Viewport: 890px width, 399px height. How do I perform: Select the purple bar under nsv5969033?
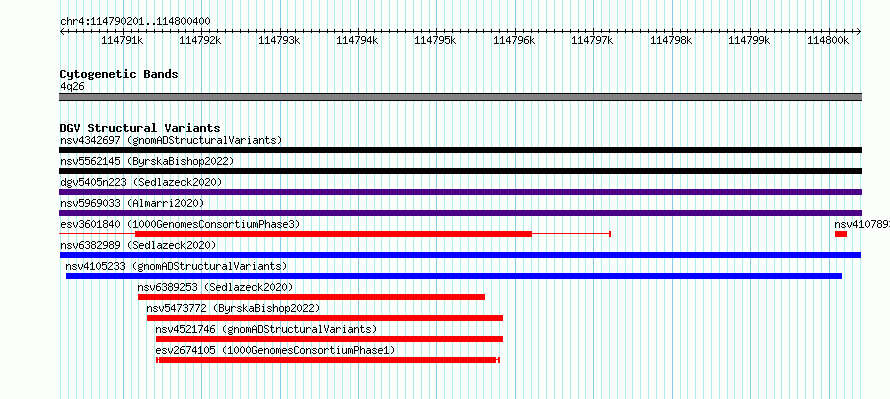click(460, 213)
